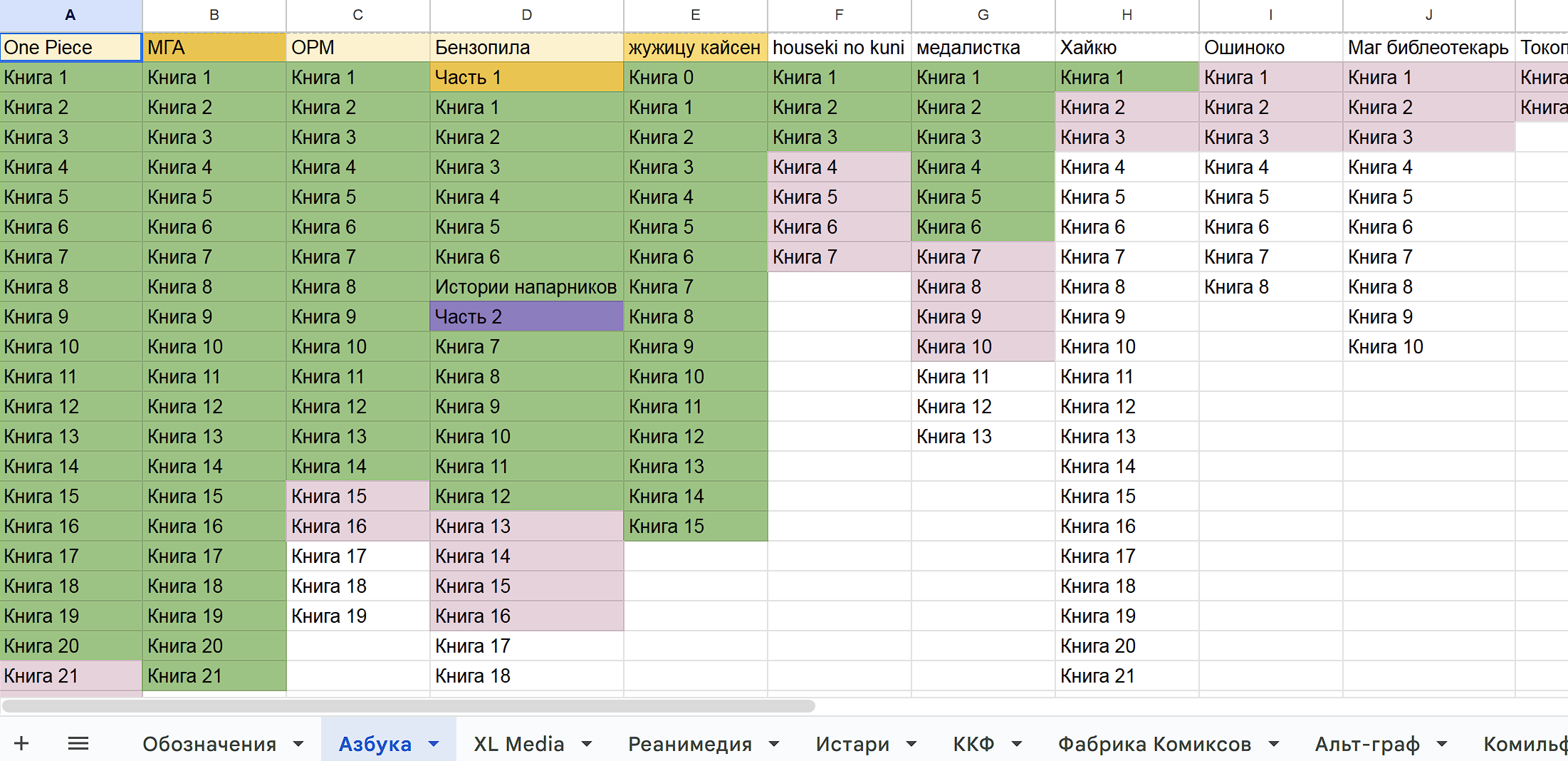Open the Фабрика Комиксов sheet tab
The width and height of the screenshot is (1568, 761).
click(x=1154, y=744)
